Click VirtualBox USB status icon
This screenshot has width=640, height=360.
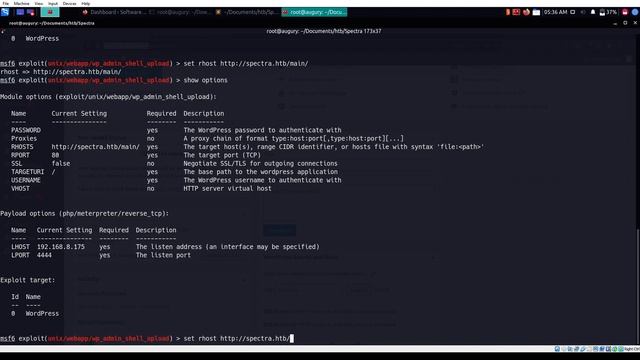click(582, 349)
